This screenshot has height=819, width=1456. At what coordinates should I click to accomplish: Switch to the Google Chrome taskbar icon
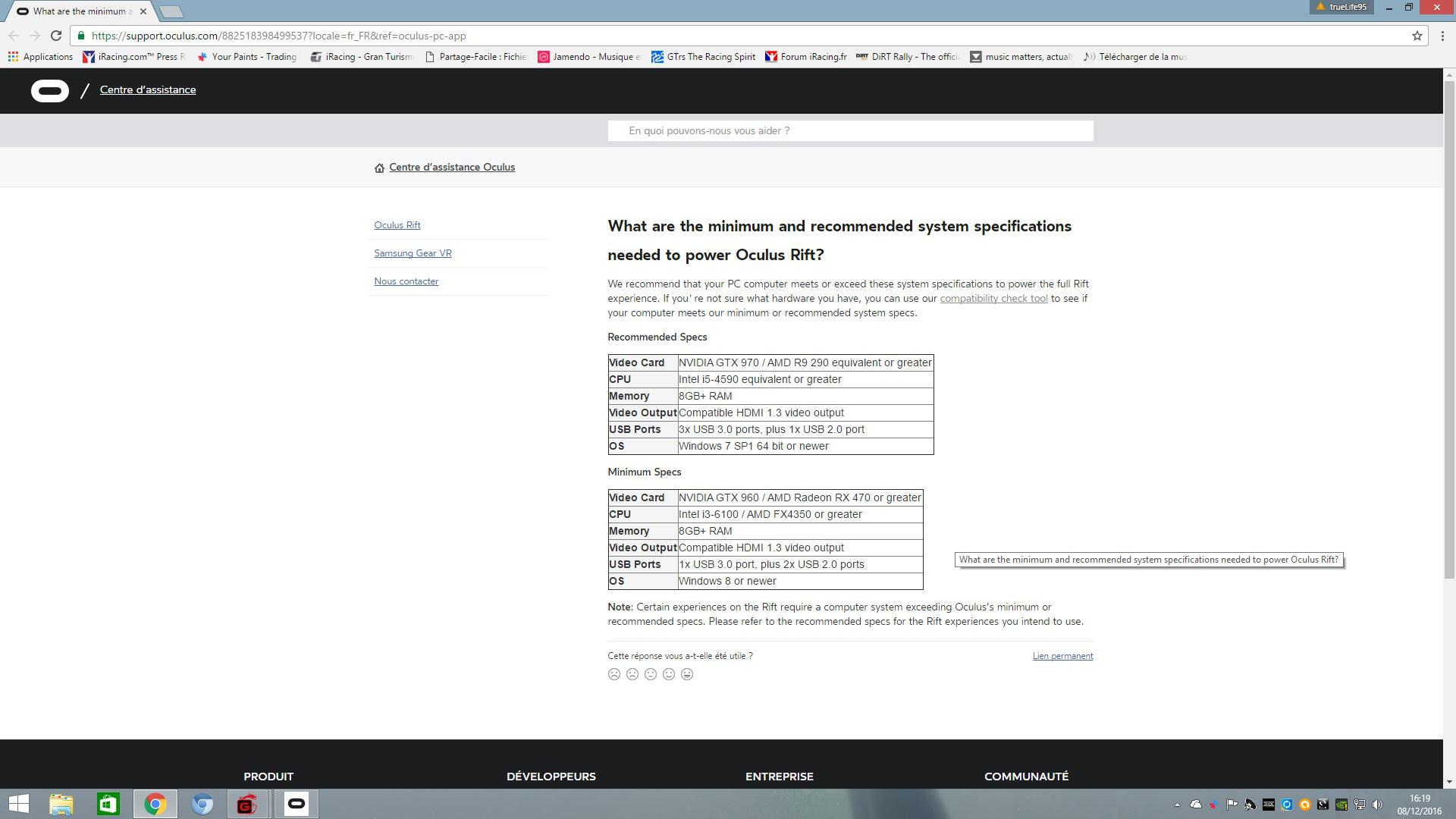[155, 804]
